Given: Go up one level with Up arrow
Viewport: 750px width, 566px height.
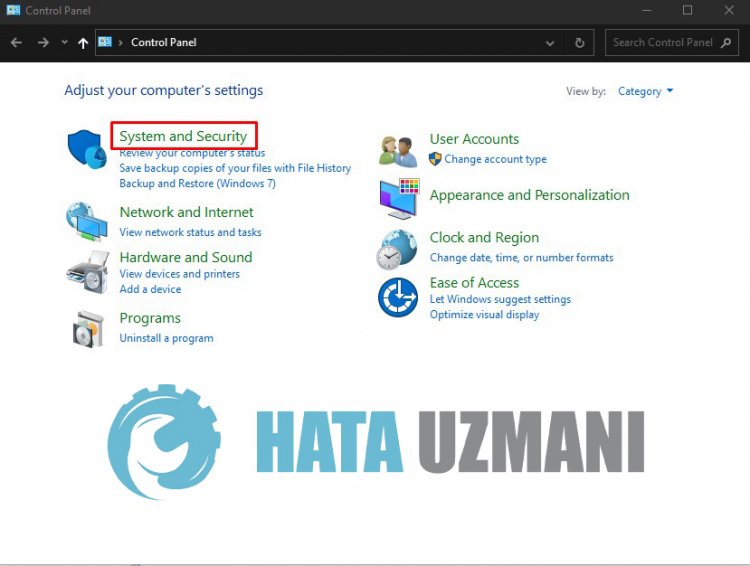Looking at the screenshot, I should (83, 43).
